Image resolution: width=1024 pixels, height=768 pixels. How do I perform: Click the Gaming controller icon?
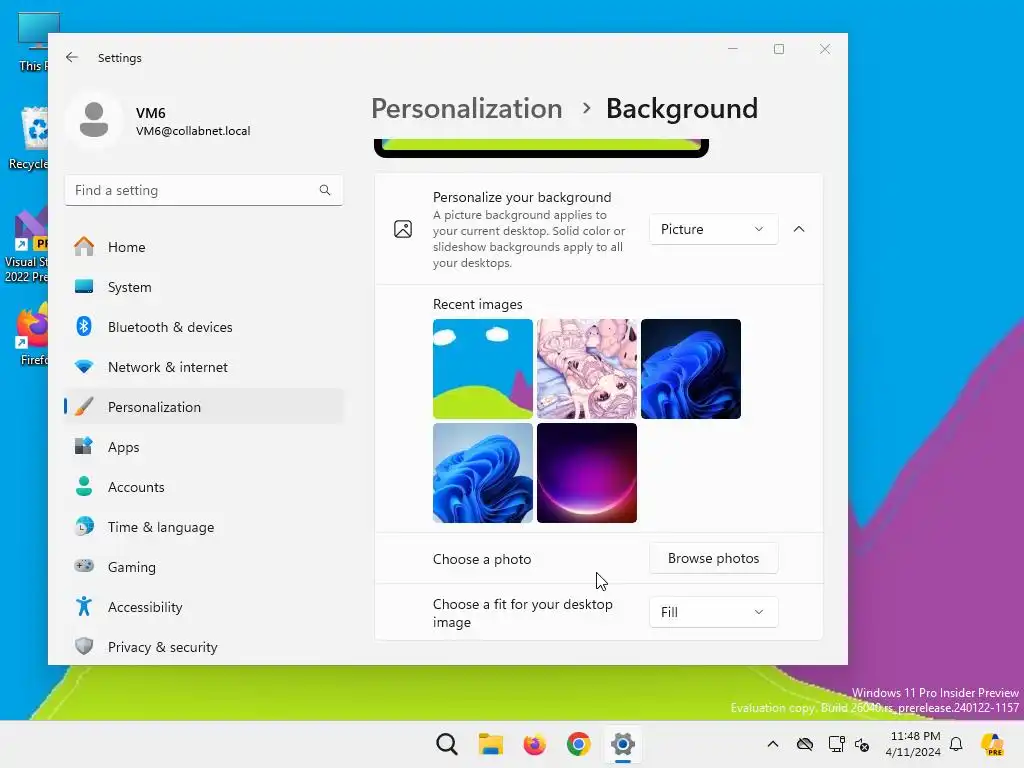(84, 566)
